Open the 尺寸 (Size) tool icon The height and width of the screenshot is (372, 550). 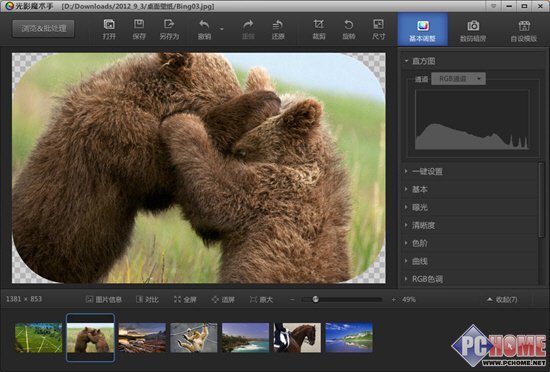click(x=378, y=24)
